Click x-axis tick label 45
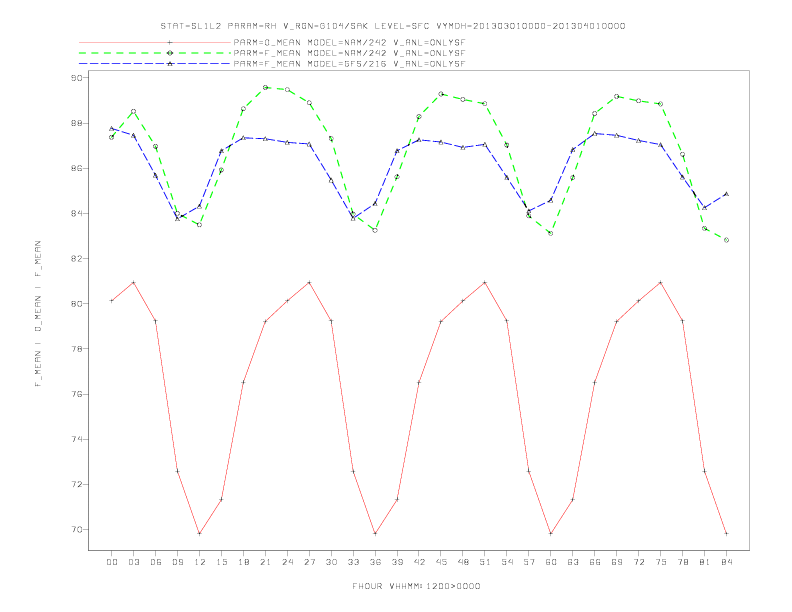Viewport: 792px width, 612px height. click(441, 562)
